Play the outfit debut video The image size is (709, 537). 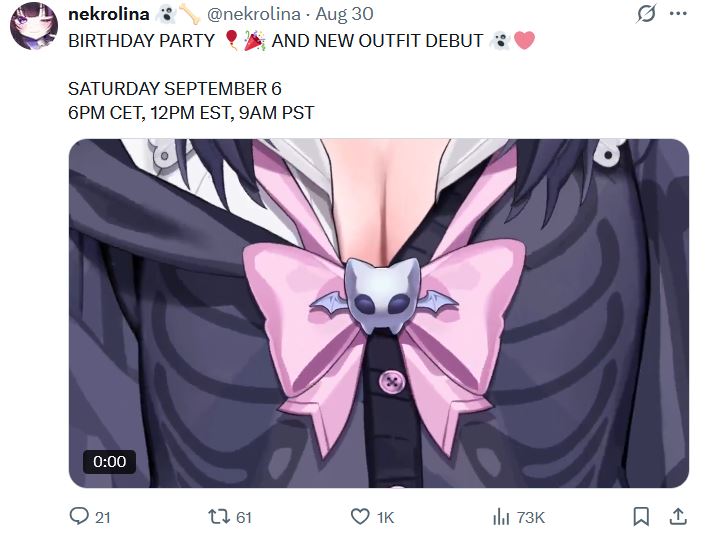point(378,313)
